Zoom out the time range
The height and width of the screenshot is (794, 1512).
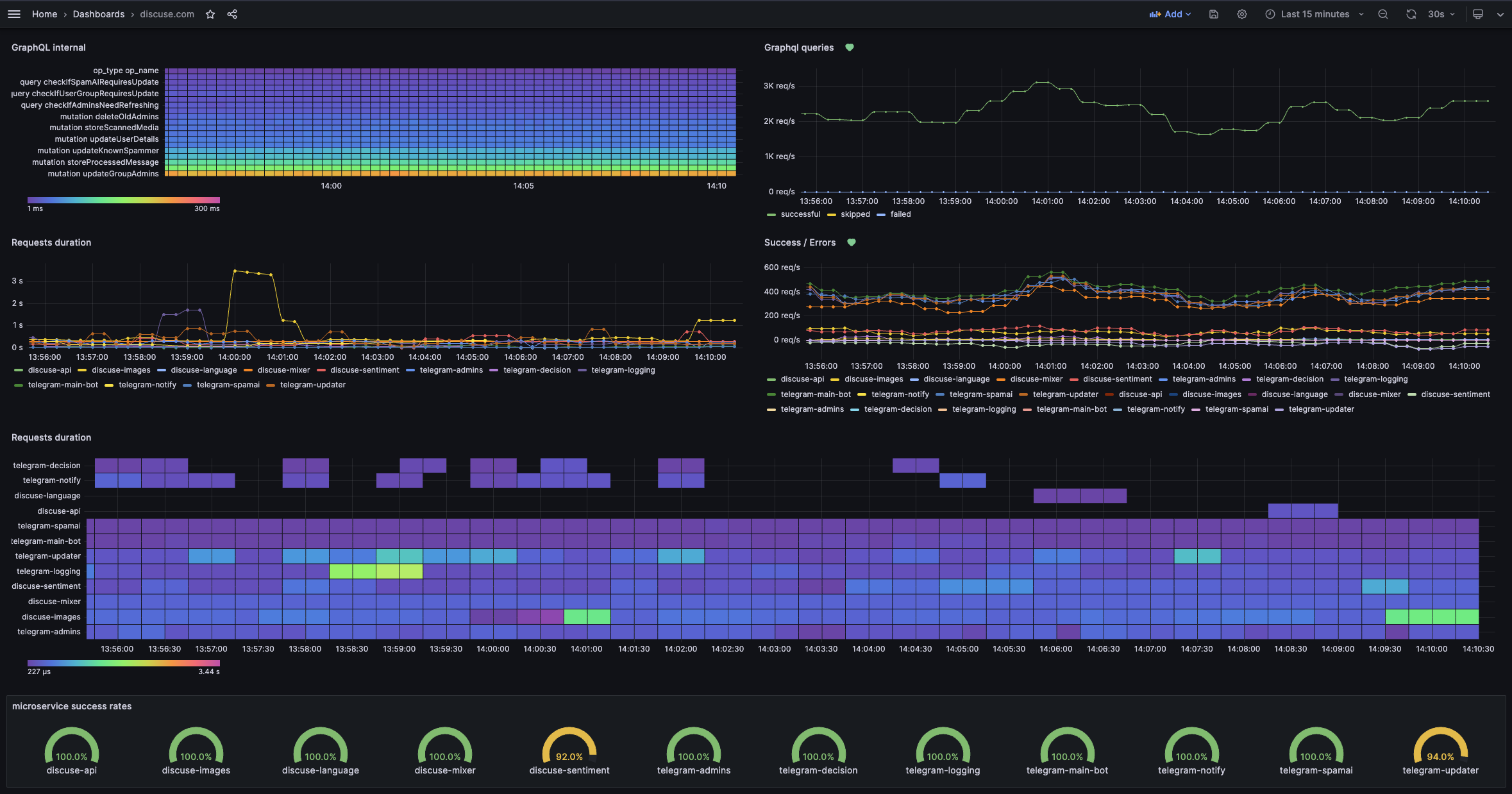pos(1383,14)
